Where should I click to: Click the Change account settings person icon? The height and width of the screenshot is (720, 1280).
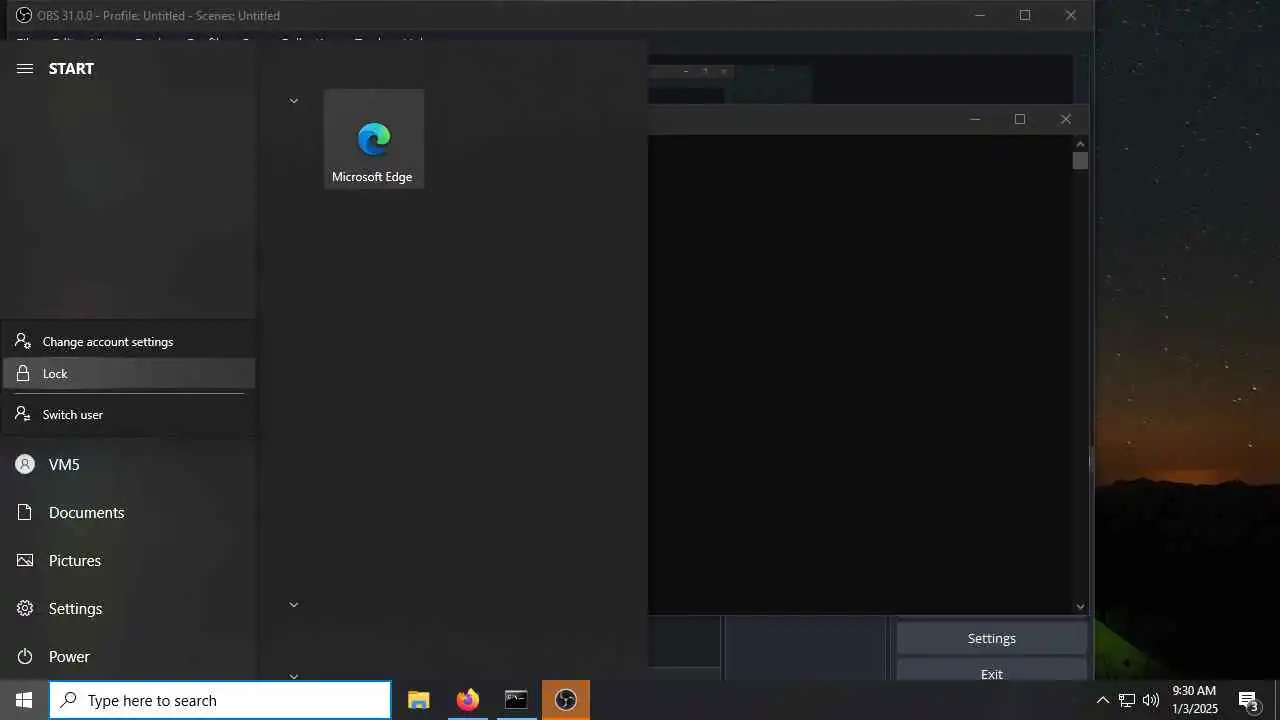(x=23, y=341)
